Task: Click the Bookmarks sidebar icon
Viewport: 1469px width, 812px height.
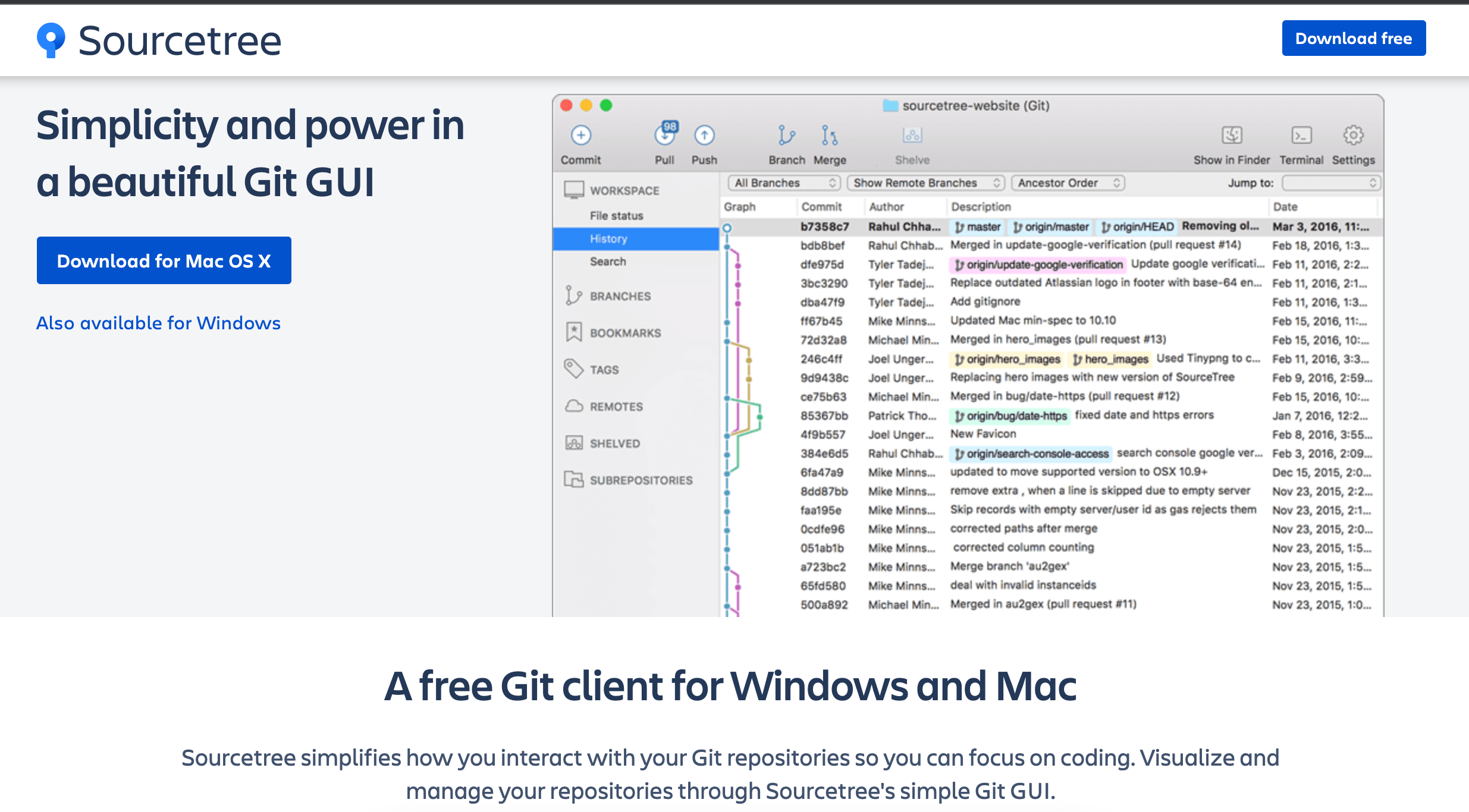Action: click(574, 332)
